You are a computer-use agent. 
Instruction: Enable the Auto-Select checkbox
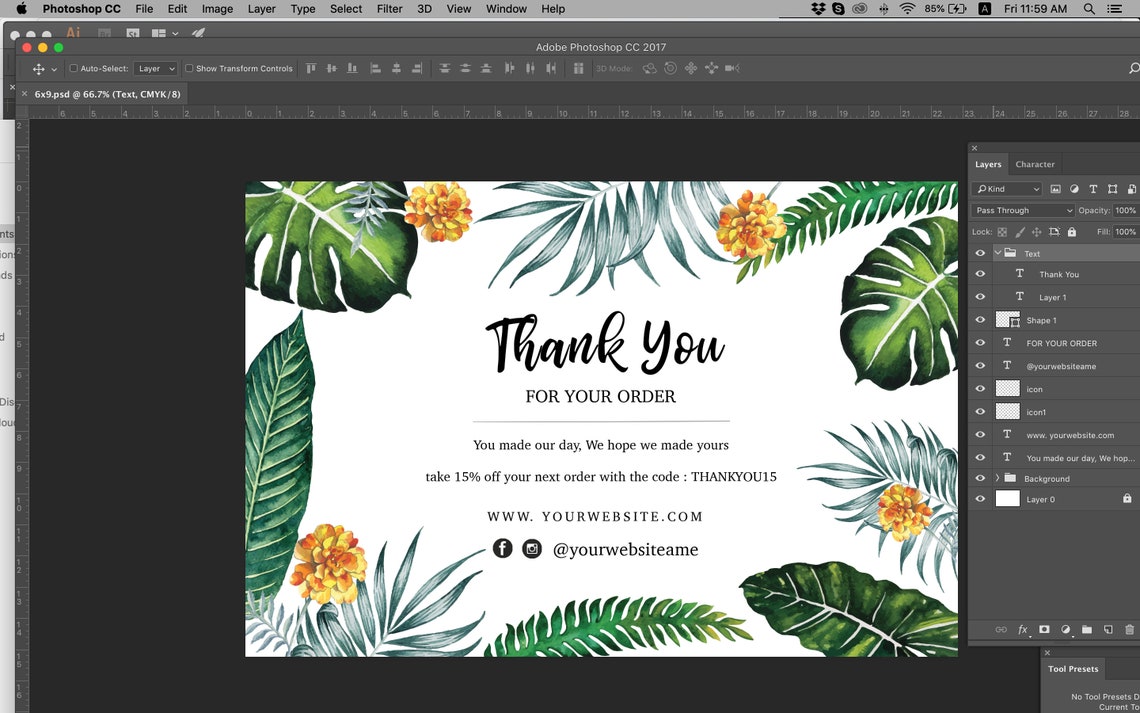click(74, 68)
